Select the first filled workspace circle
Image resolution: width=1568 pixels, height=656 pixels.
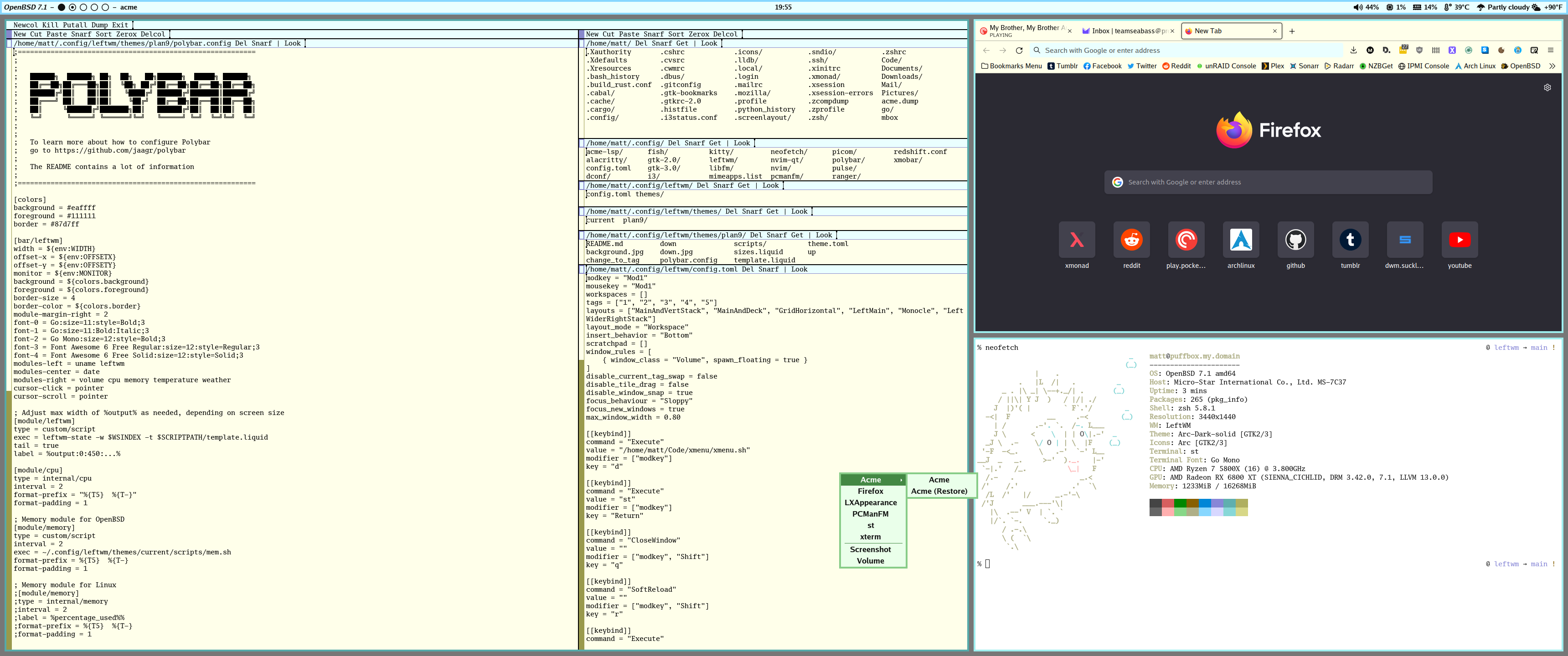click(62, 7)
